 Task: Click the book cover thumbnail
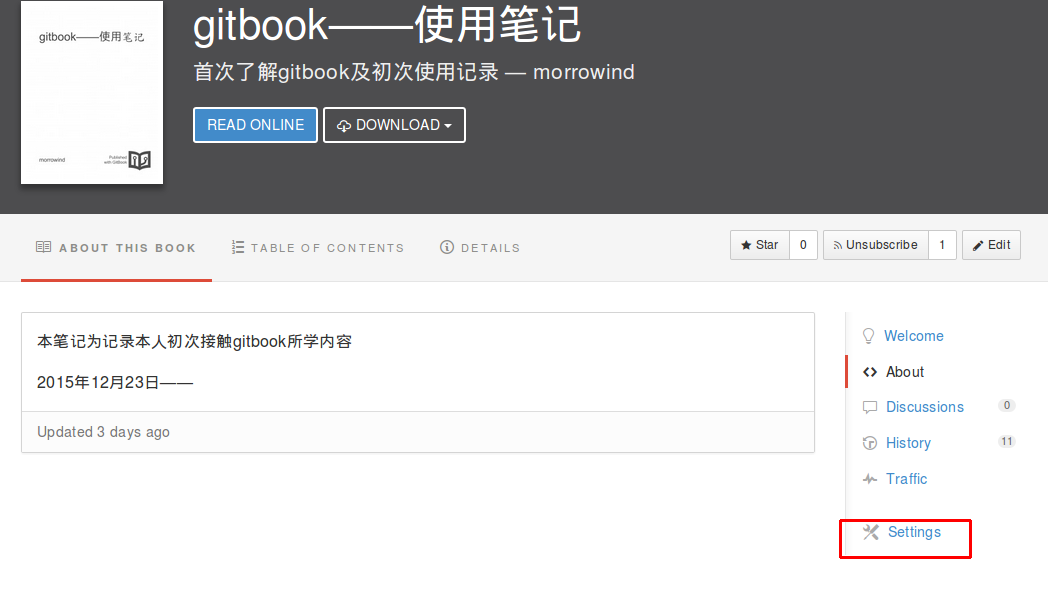(x=92, y=92)
